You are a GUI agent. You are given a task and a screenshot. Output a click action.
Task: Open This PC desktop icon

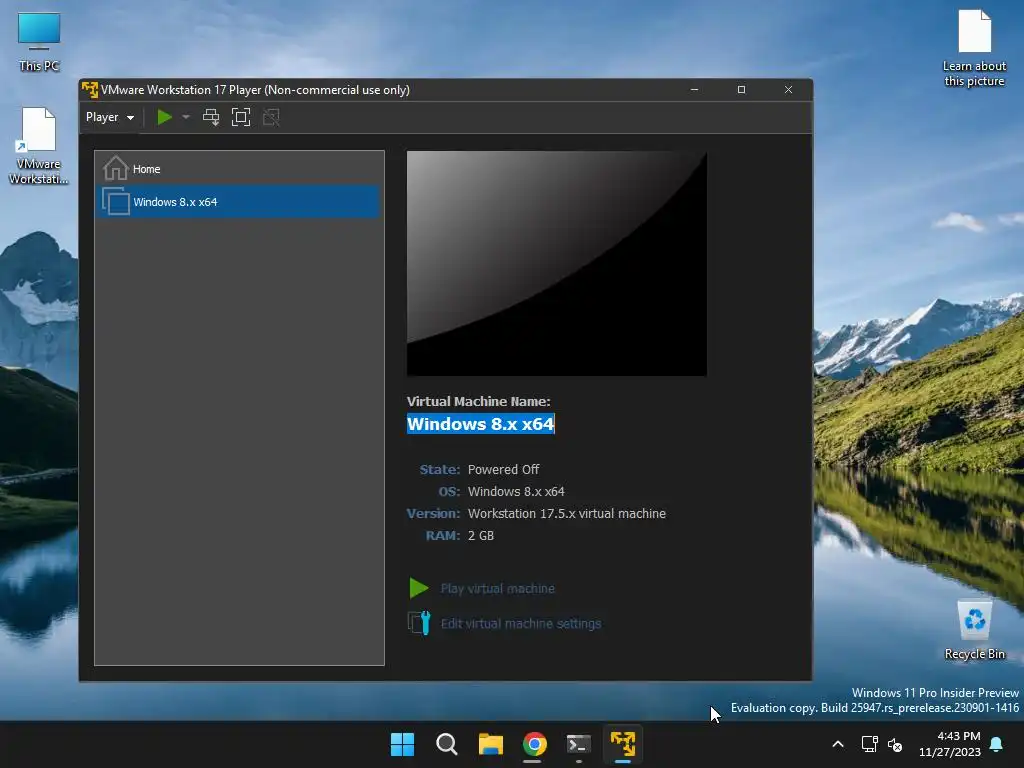click(x=39, y=42)
